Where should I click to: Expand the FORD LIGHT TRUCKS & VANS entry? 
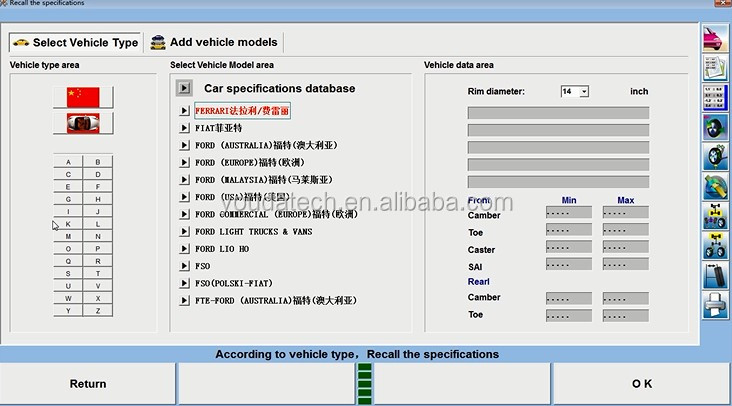click(x=184, y=232)
